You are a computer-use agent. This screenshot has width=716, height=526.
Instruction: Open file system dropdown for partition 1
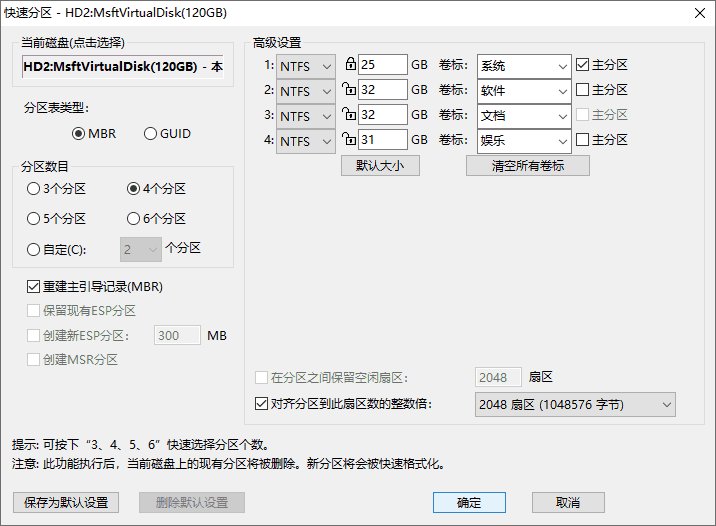click(305, 67)
